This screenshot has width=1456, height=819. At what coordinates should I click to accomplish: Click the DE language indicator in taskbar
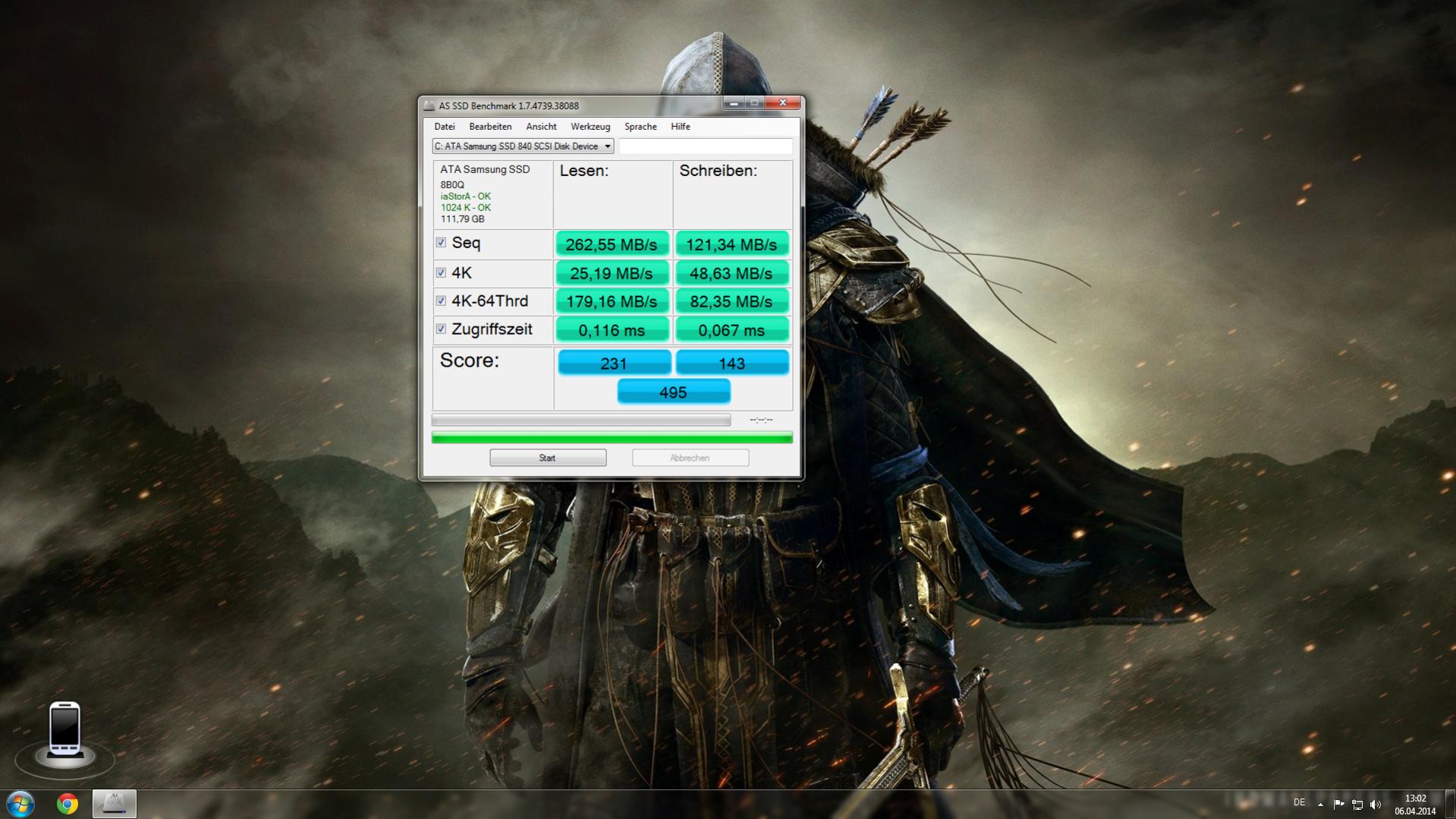click(x=1299, y=803)
